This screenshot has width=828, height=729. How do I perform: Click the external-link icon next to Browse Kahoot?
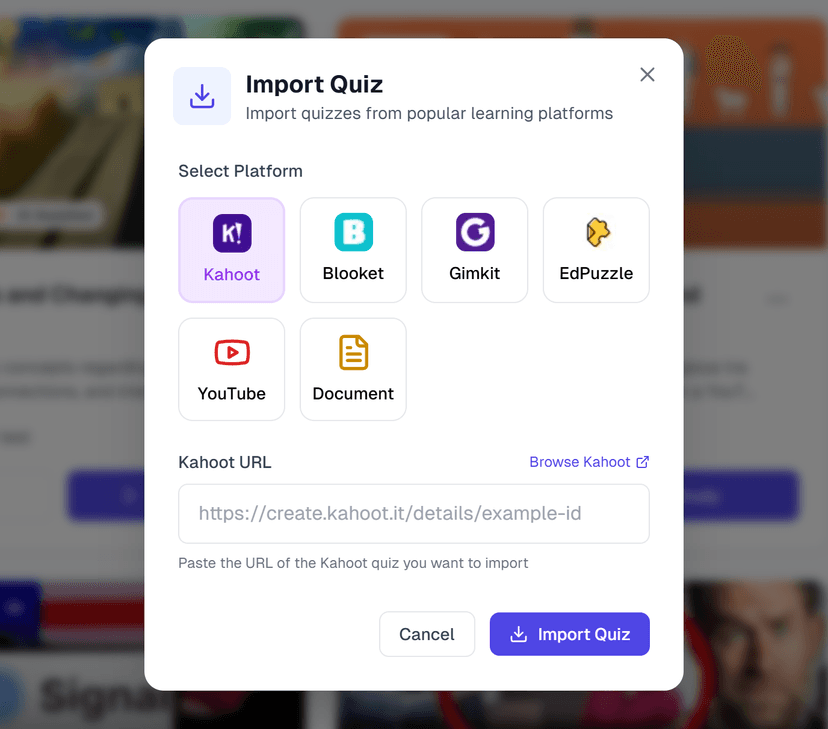(644, 461)
